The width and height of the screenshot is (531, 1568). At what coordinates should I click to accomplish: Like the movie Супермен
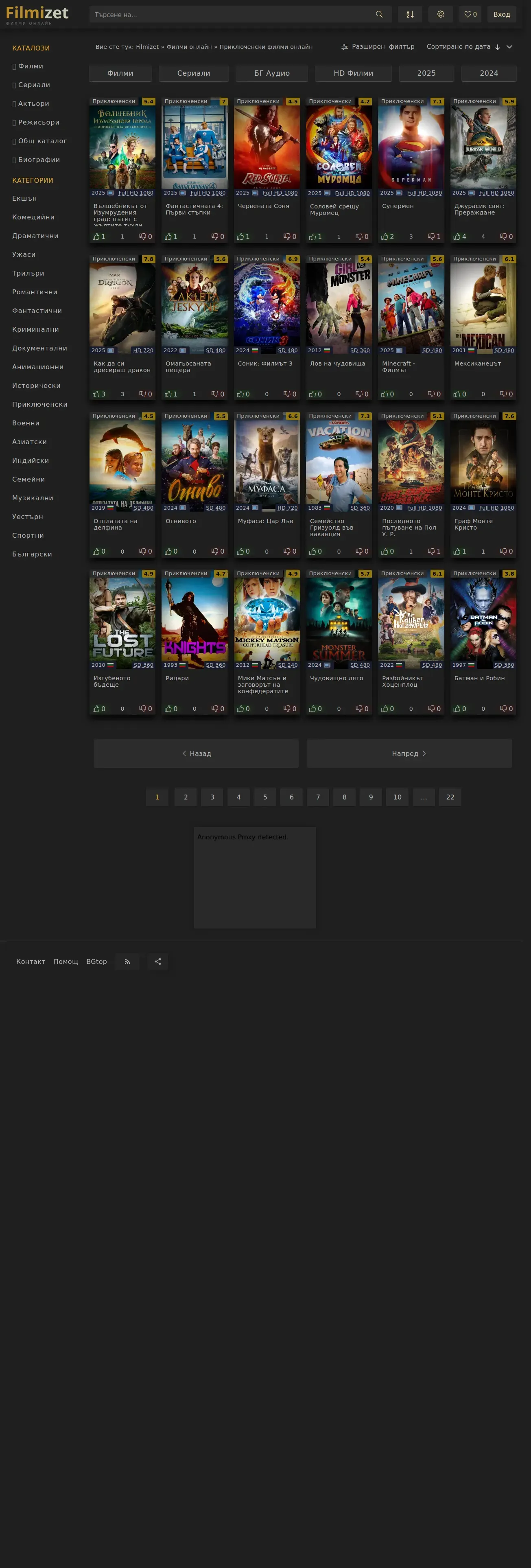[387, 237]
